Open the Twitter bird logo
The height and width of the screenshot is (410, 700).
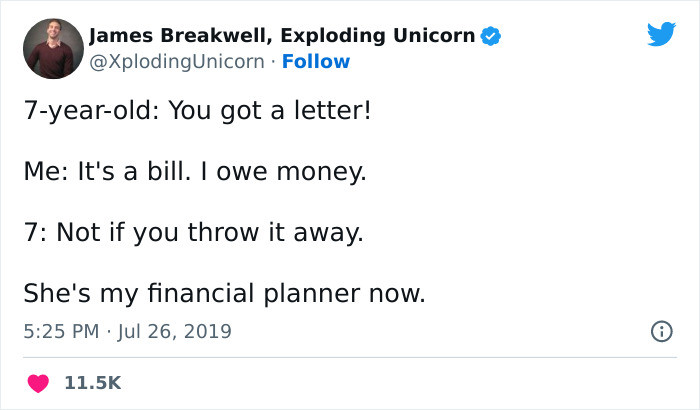pos(661,35)
